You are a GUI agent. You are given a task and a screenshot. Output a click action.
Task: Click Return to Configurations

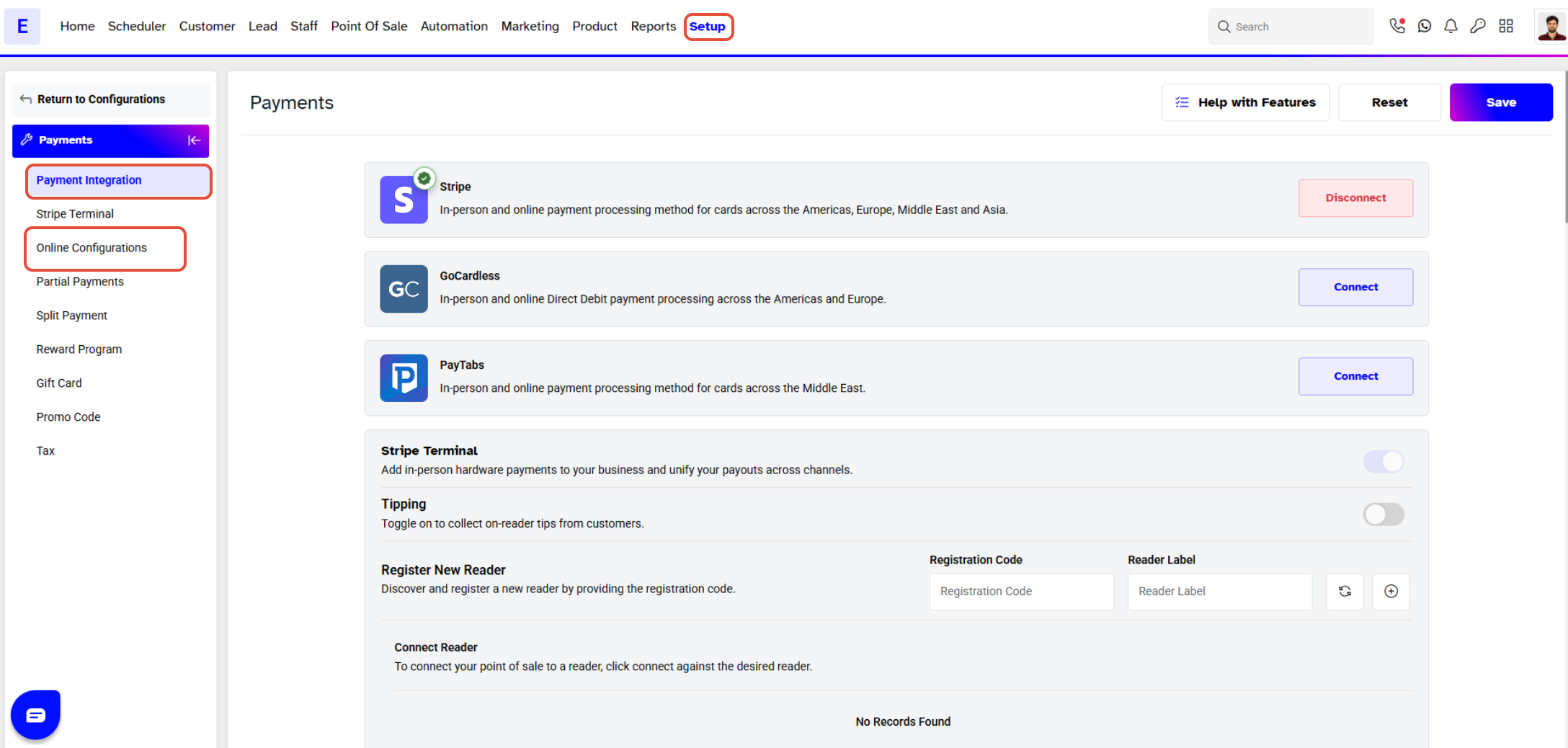click(111, 99)
